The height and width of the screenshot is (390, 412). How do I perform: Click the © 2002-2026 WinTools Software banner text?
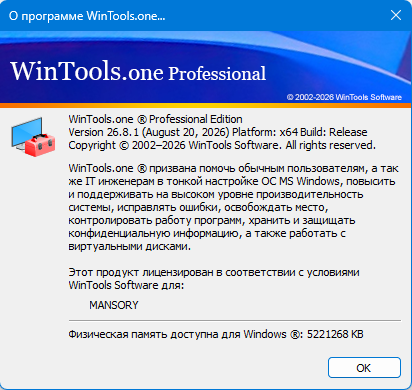[344, 97]
